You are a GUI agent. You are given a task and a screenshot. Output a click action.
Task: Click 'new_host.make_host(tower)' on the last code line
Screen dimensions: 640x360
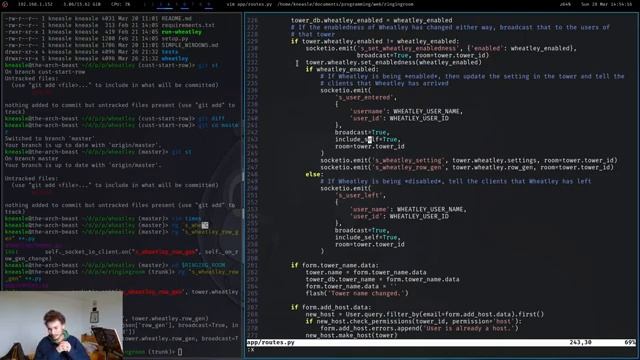(x=351, y=335)
